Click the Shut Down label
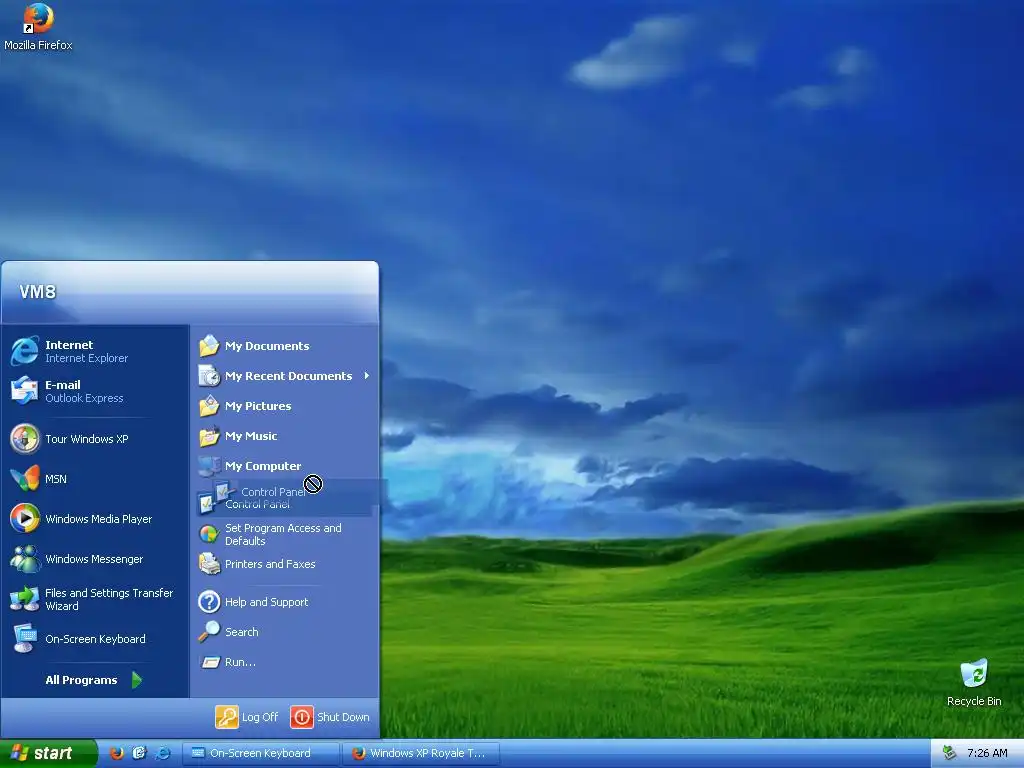1024x768 pixels. pyautogui.click(x=344, y=717)
